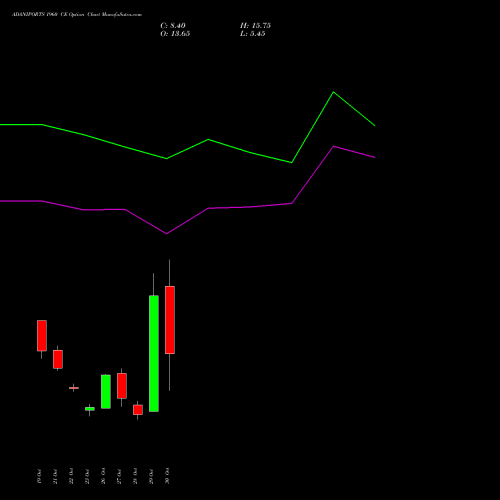
Task: Click the green candle above 26 Oct
Action: (x=106, y=392)
